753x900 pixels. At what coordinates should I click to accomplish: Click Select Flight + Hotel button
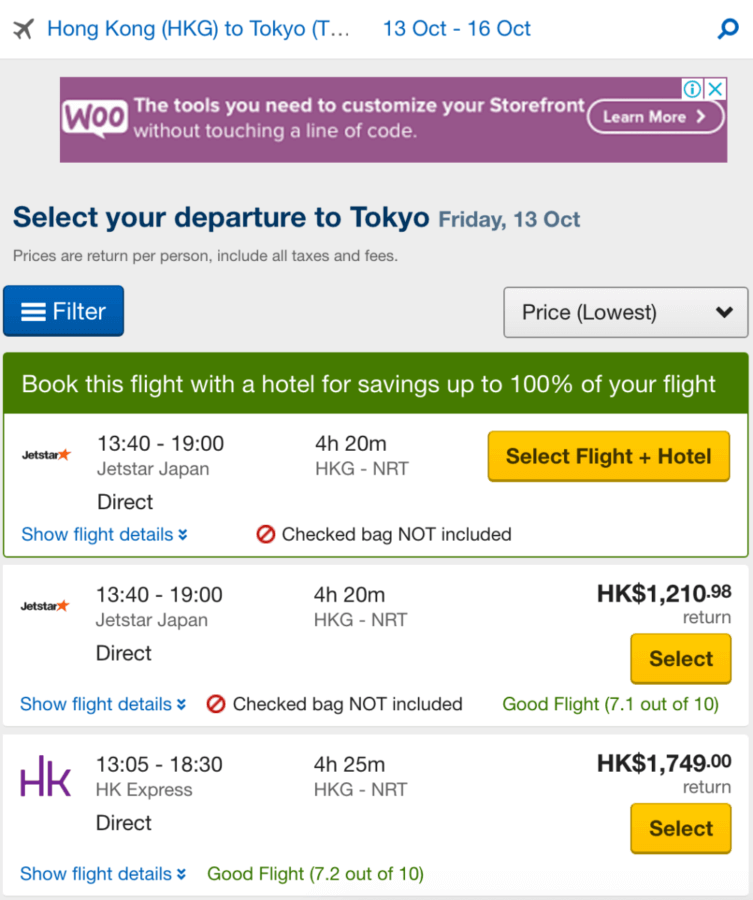(609, 456)
